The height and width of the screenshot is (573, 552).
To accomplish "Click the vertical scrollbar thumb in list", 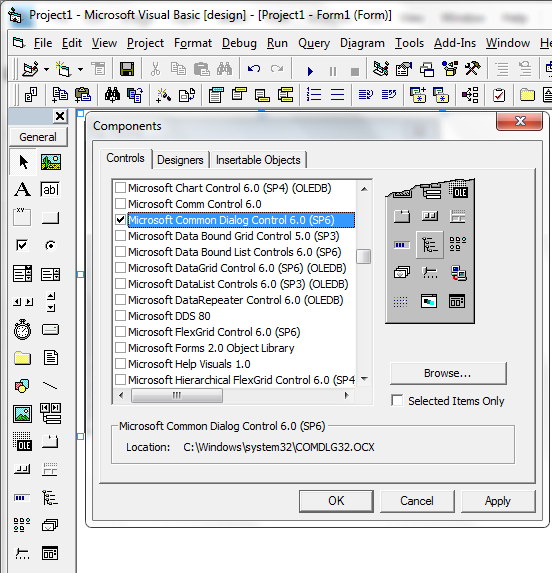I will [363, 256].
